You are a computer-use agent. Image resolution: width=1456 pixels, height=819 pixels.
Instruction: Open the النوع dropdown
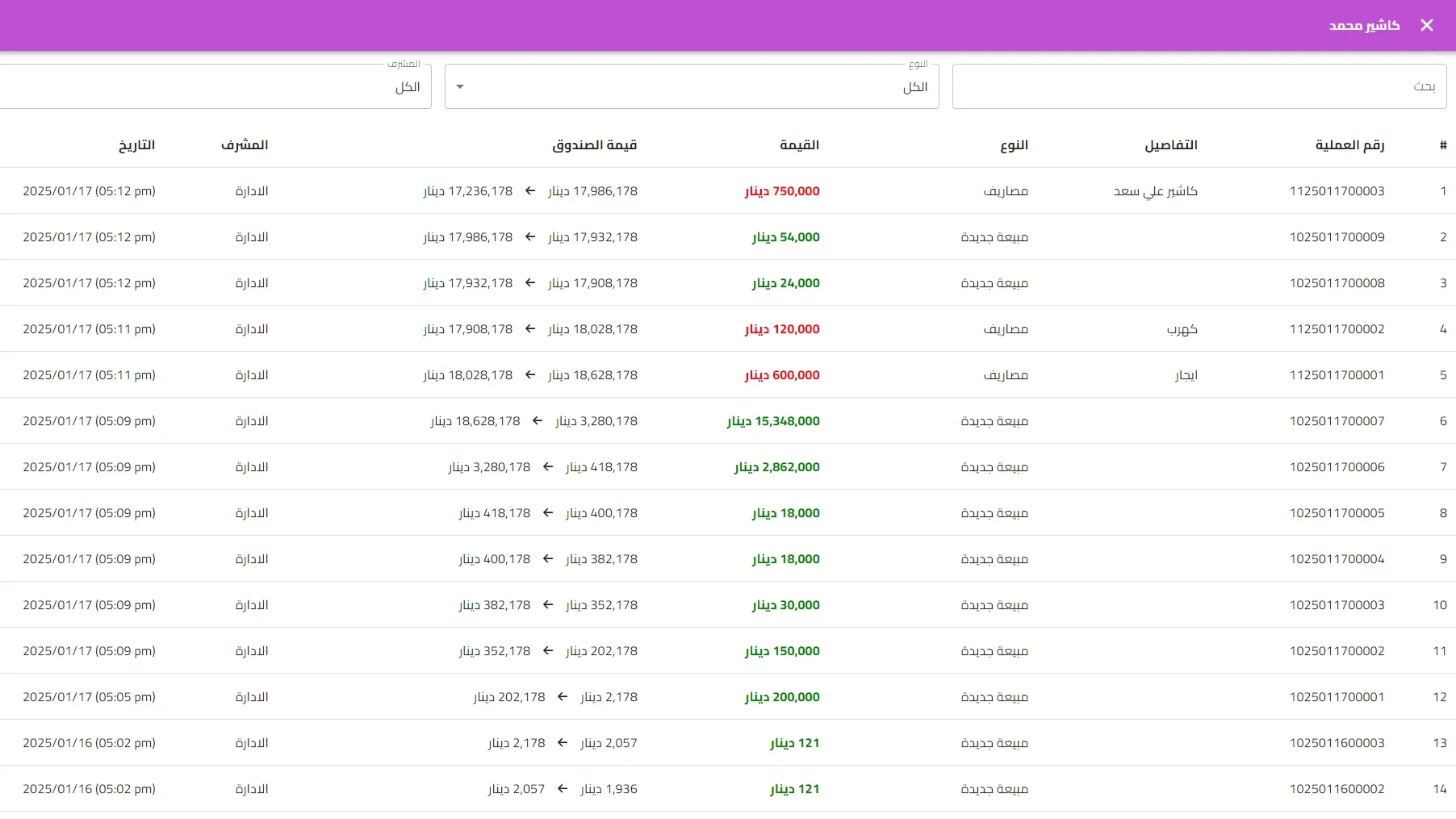tap(692, 86)
